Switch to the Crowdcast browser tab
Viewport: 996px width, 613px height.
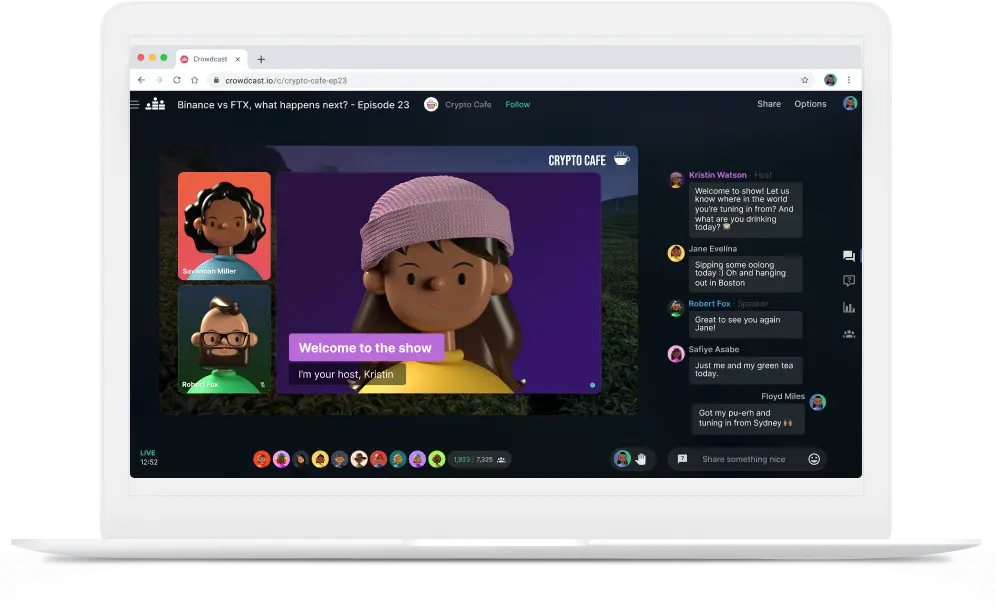[x=210, y=59]
